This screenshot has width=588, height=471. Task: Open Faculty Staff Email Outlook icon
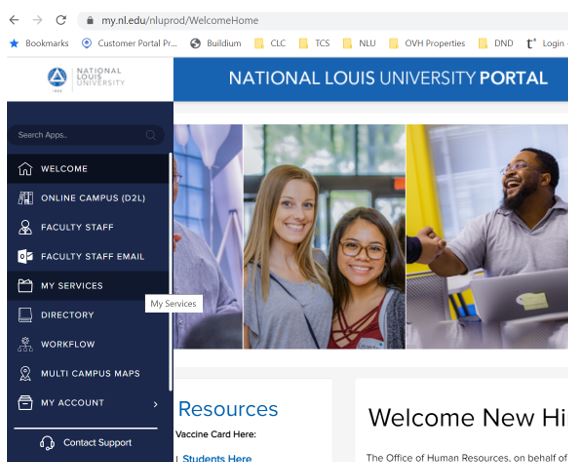point(25,256)
